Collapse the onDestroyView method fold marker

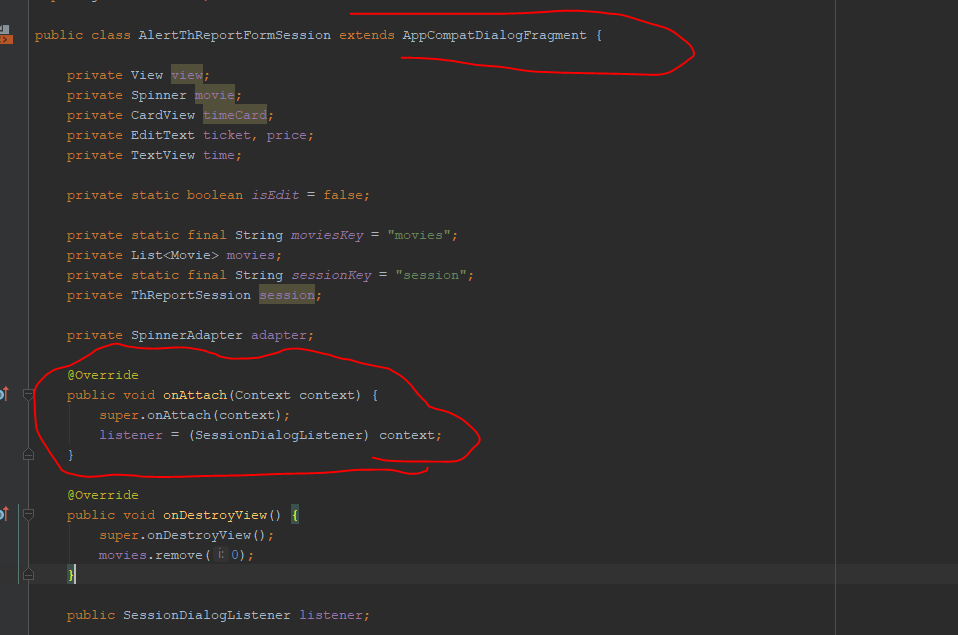28,515
